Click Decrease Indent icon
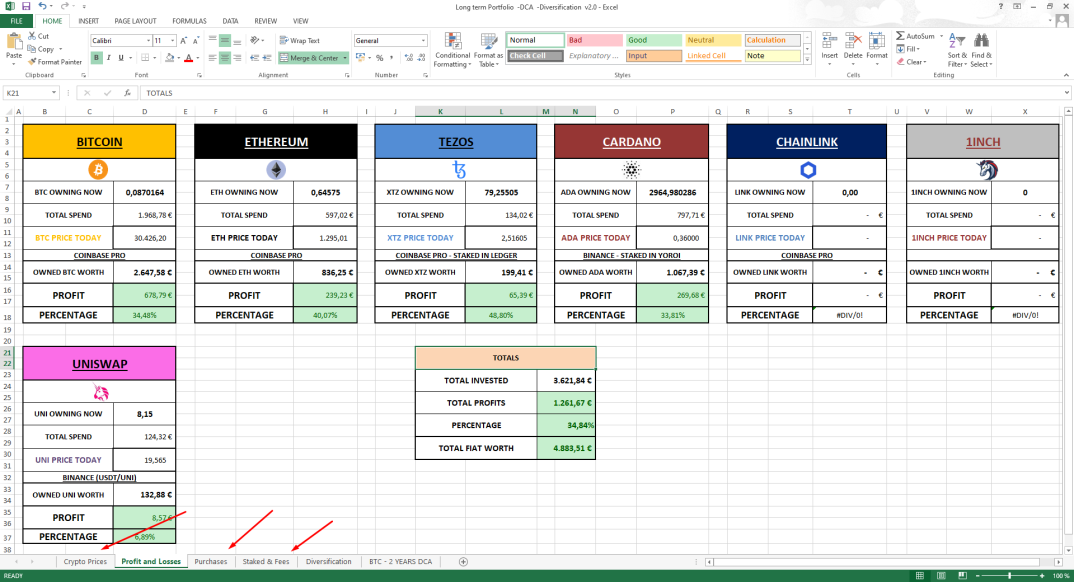Viewport: 1074px width, 582px height. (255, 58)
